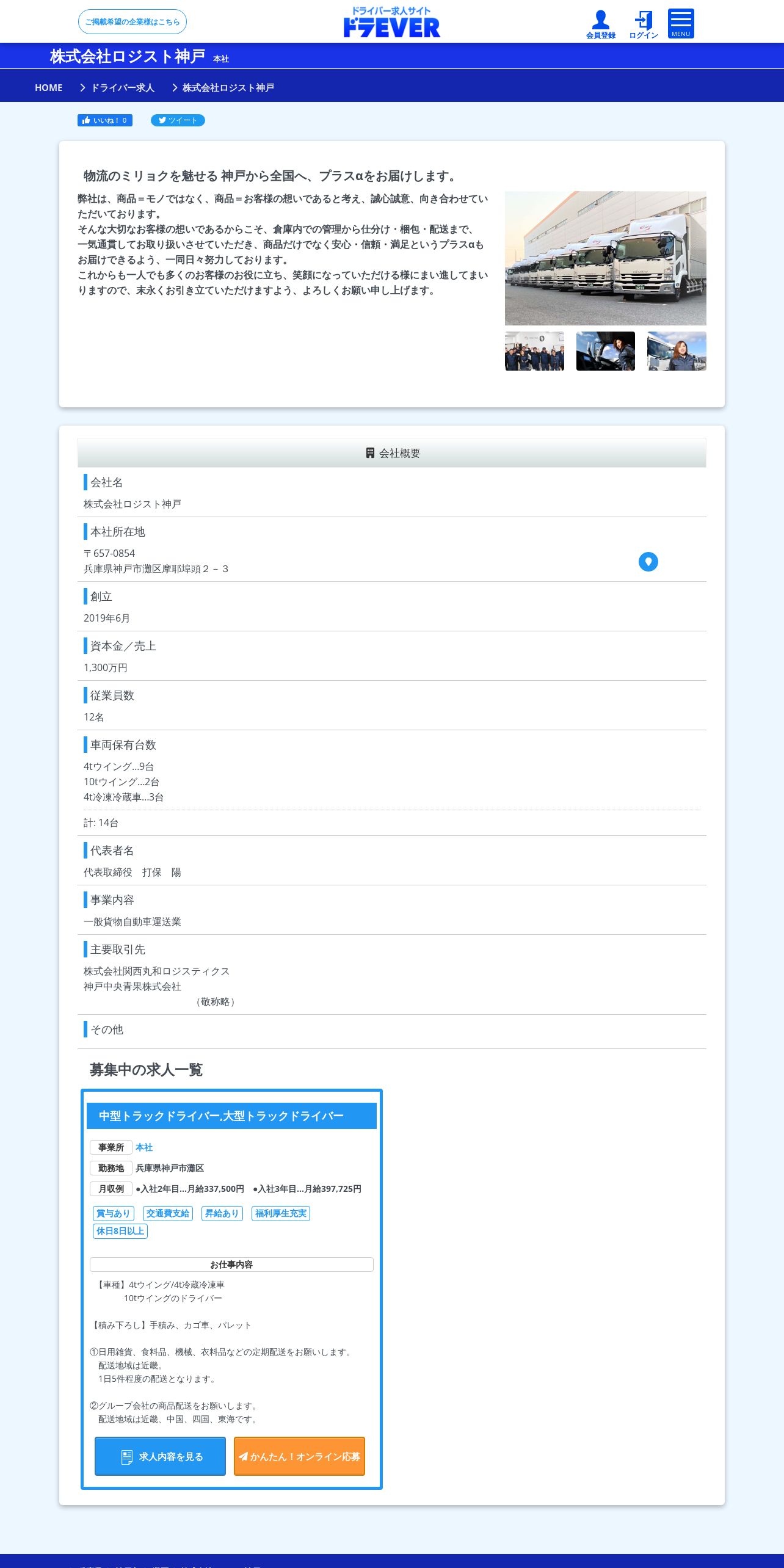Screen dimensions: 784x1568
Task: Open the MENU hamburger button
Action: 681,24
